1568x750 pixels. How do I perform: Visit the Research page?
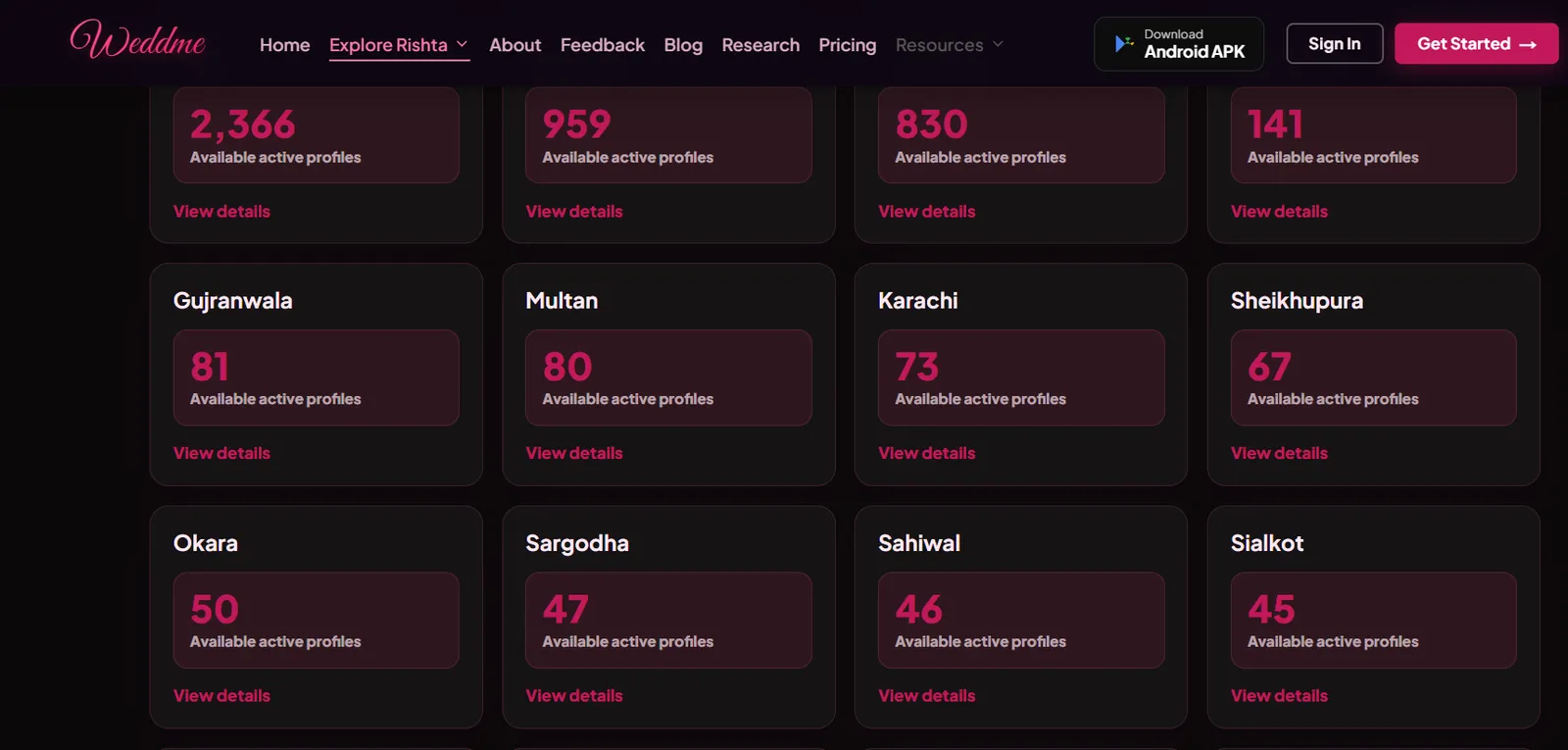pos(760,45)
